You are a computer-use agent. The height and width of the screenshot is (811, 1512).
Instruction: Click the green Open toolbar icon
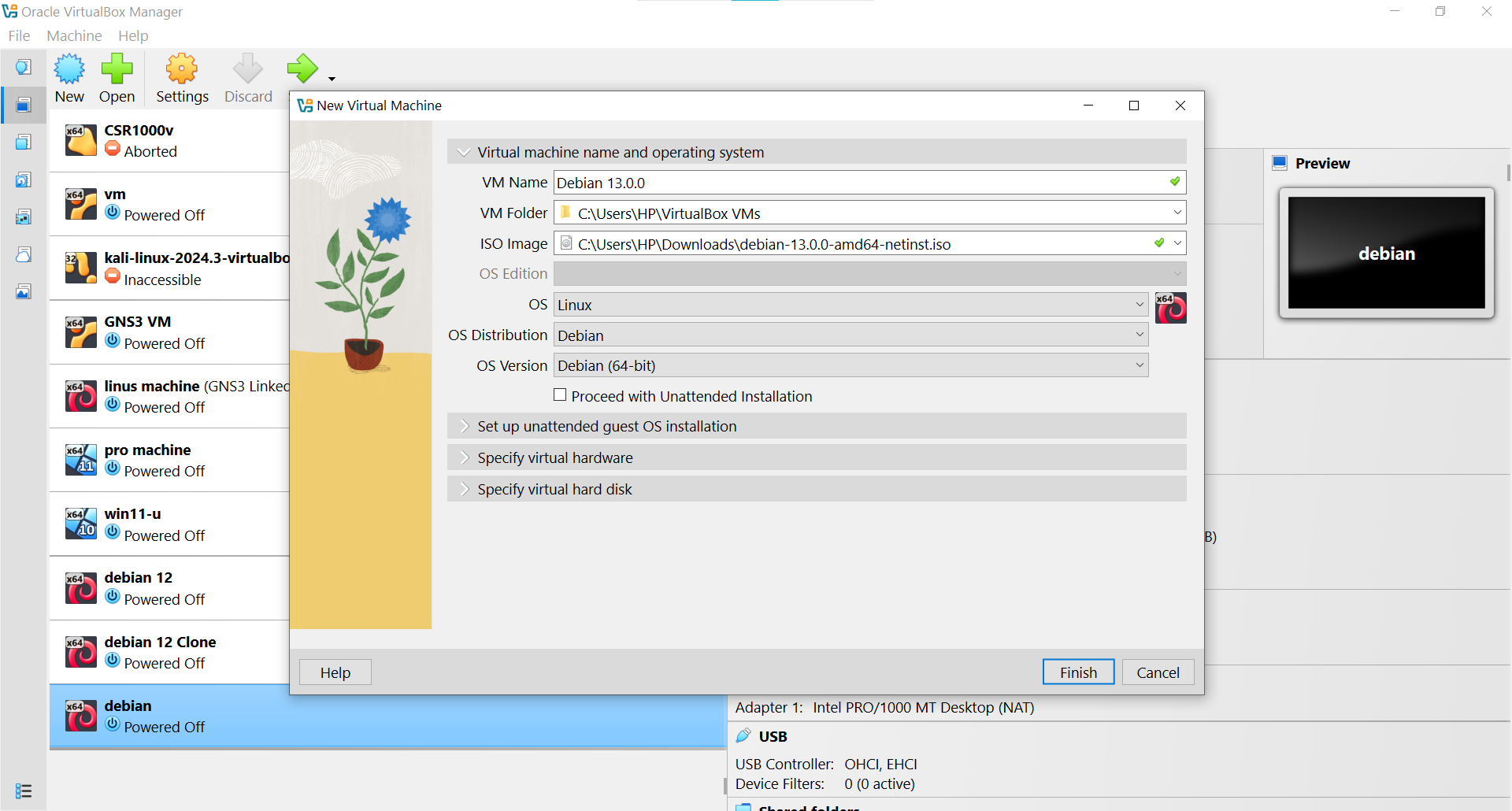point(117,69)
